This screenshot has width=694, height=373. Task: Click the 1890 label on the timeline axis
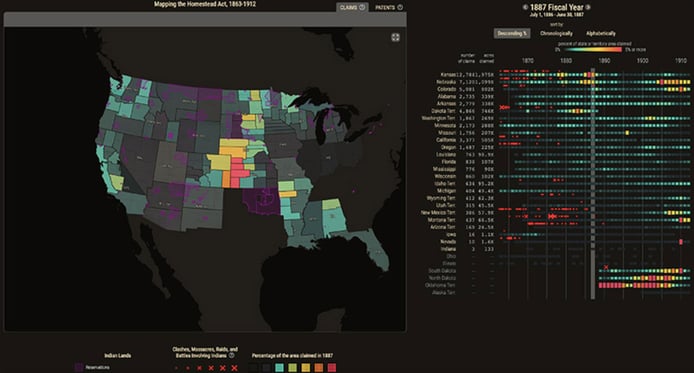pyautogui.click(x=604, y=61)
